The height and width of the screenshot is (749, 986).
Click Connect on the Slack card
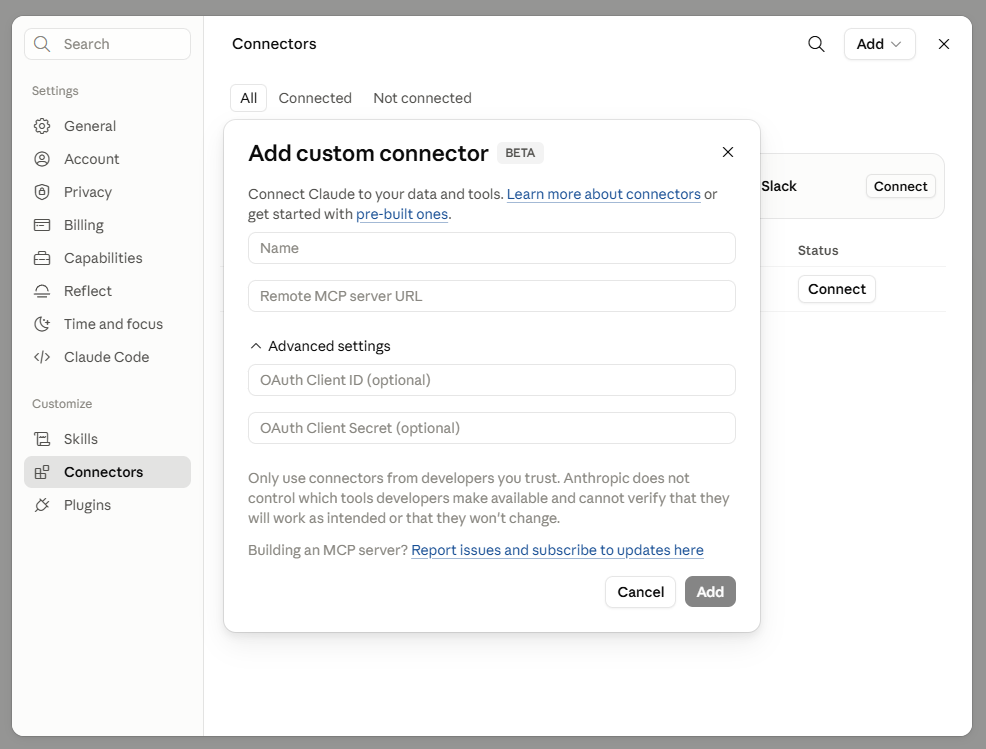point(900,186)
